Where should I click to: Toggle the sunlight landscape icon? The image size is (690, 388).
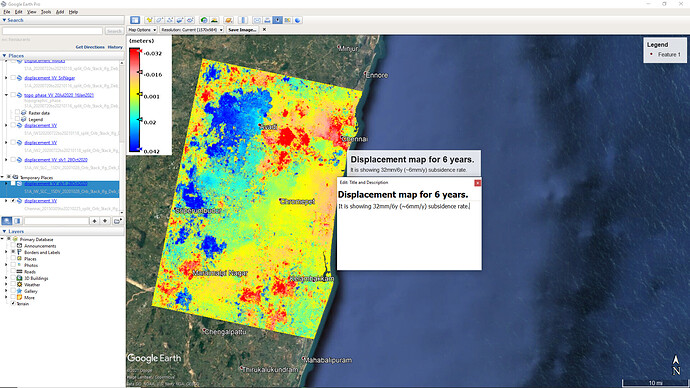(x=214, y=20)
